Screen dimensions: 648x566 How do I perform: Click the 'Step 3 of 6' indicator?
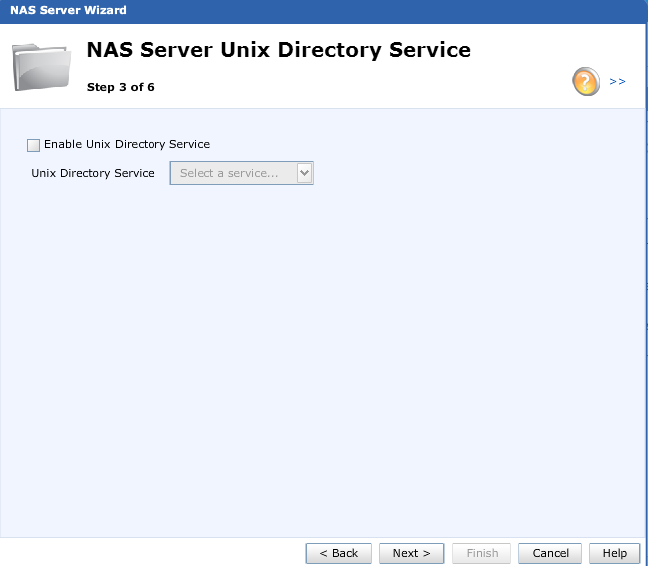[x=121, y=87]
